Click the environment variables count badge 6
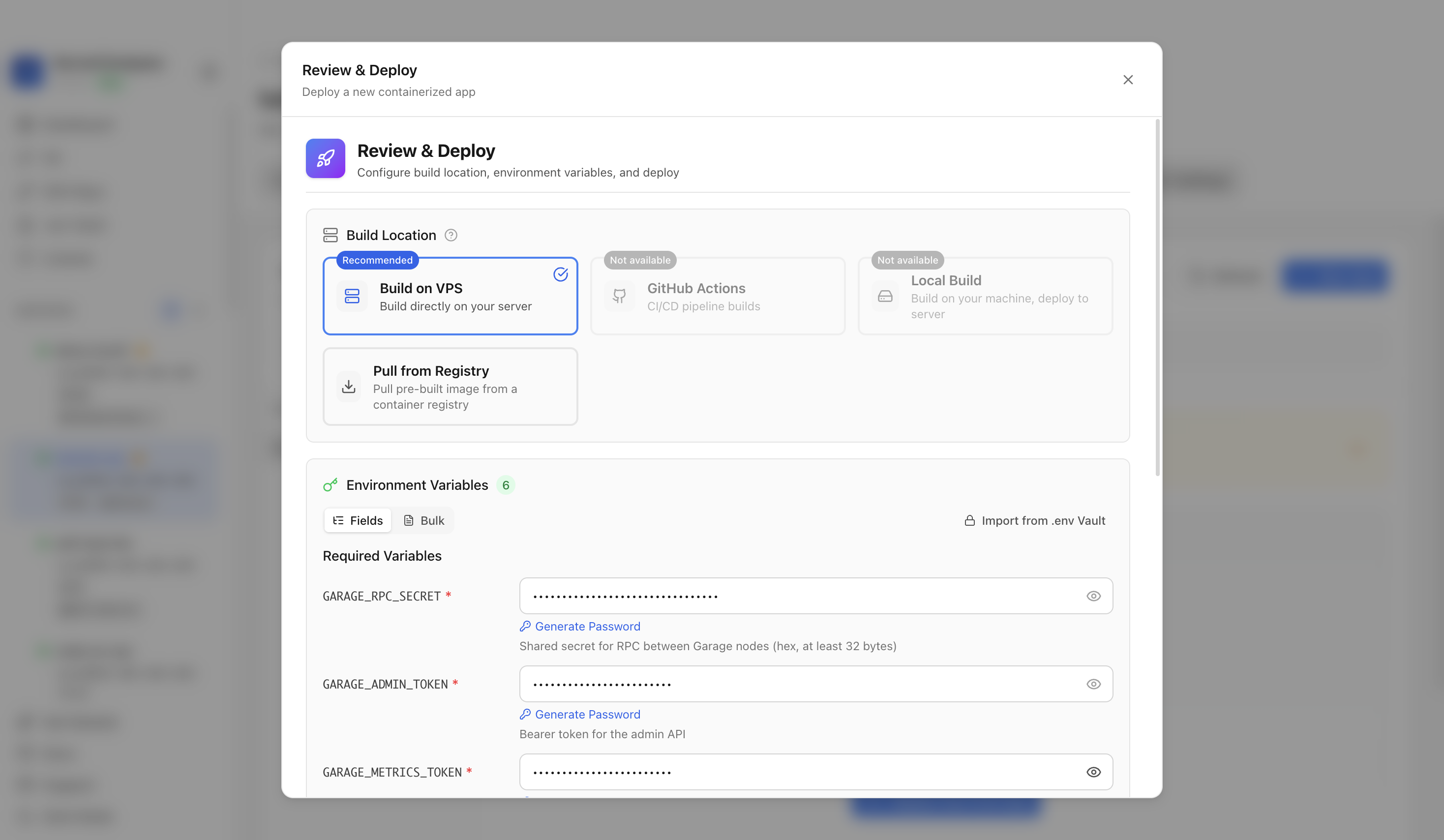The width and height of the screenshot is (1444, 840). [506, 485]
